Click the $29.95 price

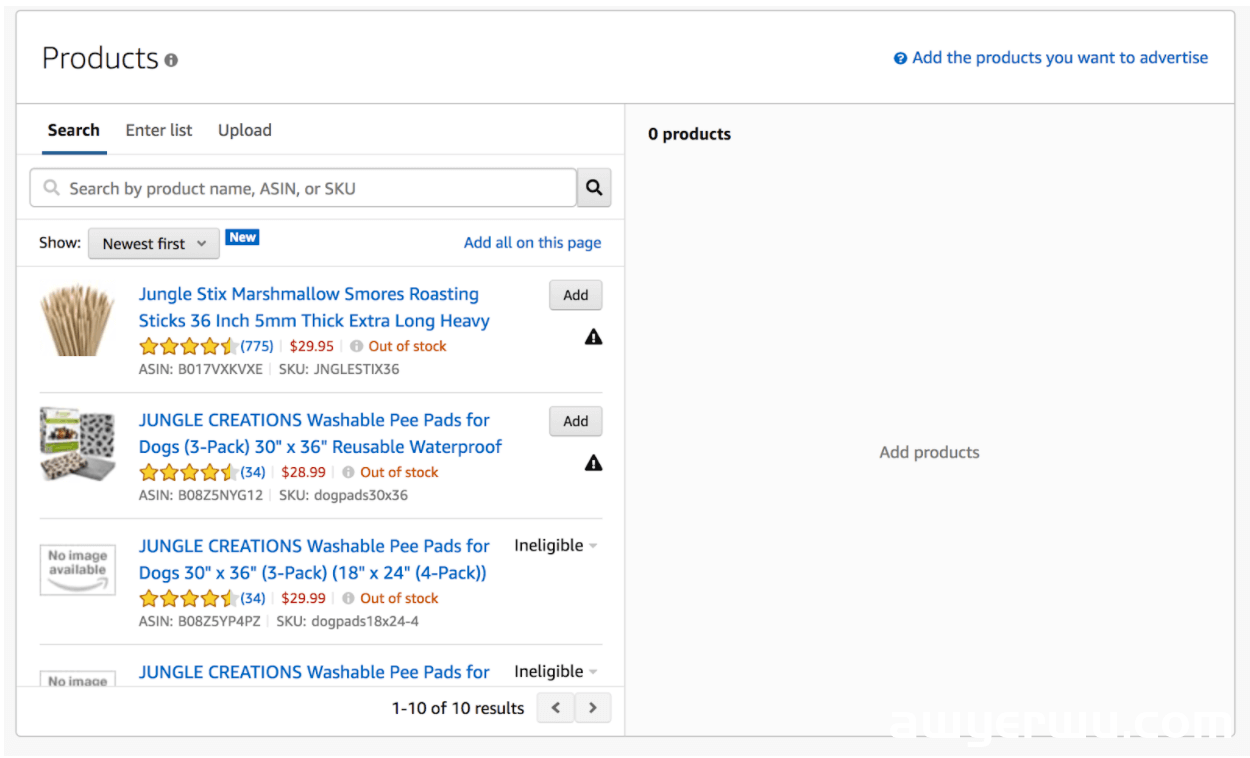312,346
